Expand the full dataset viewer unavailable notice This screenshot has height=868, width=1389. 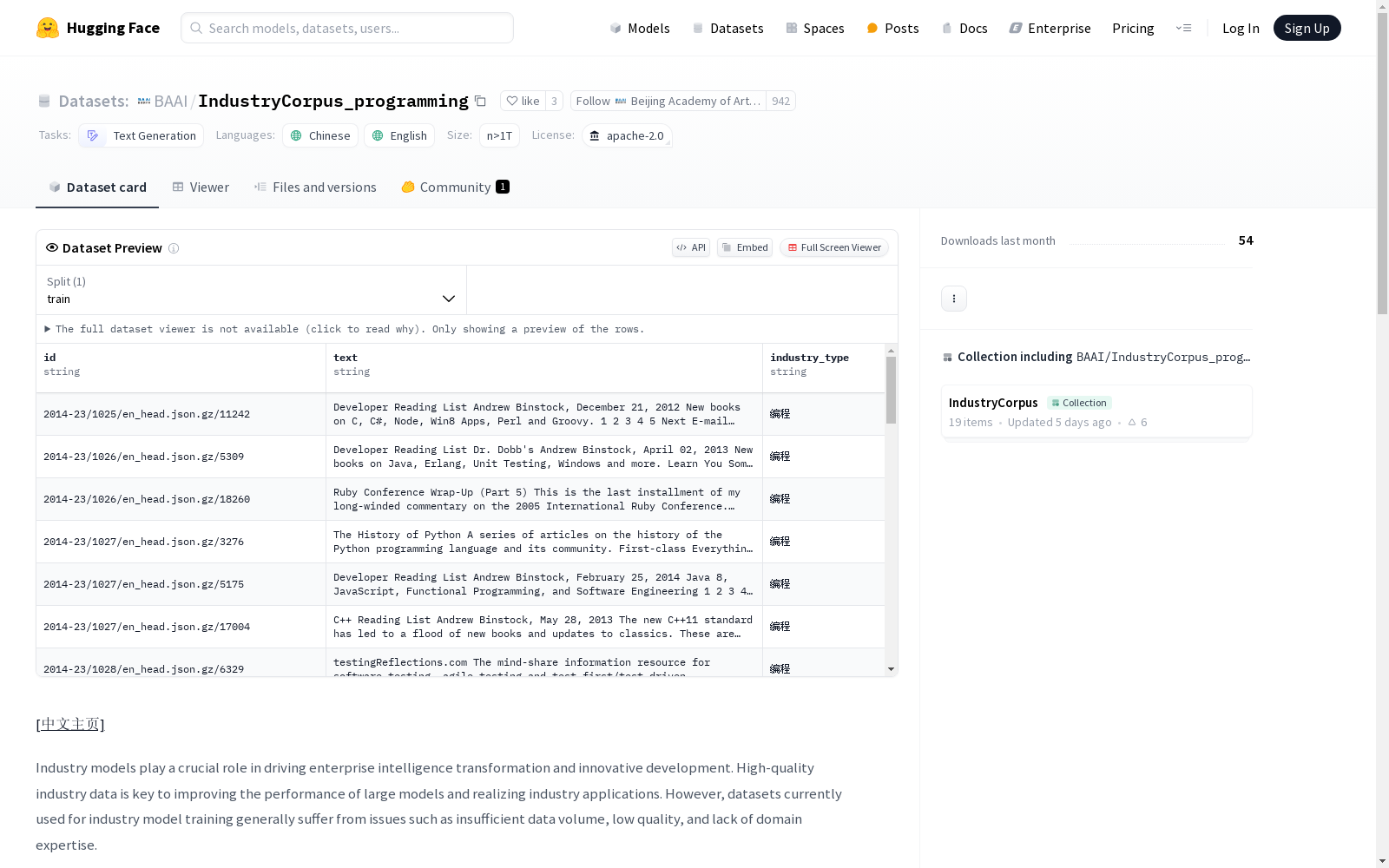coord(345,329)
